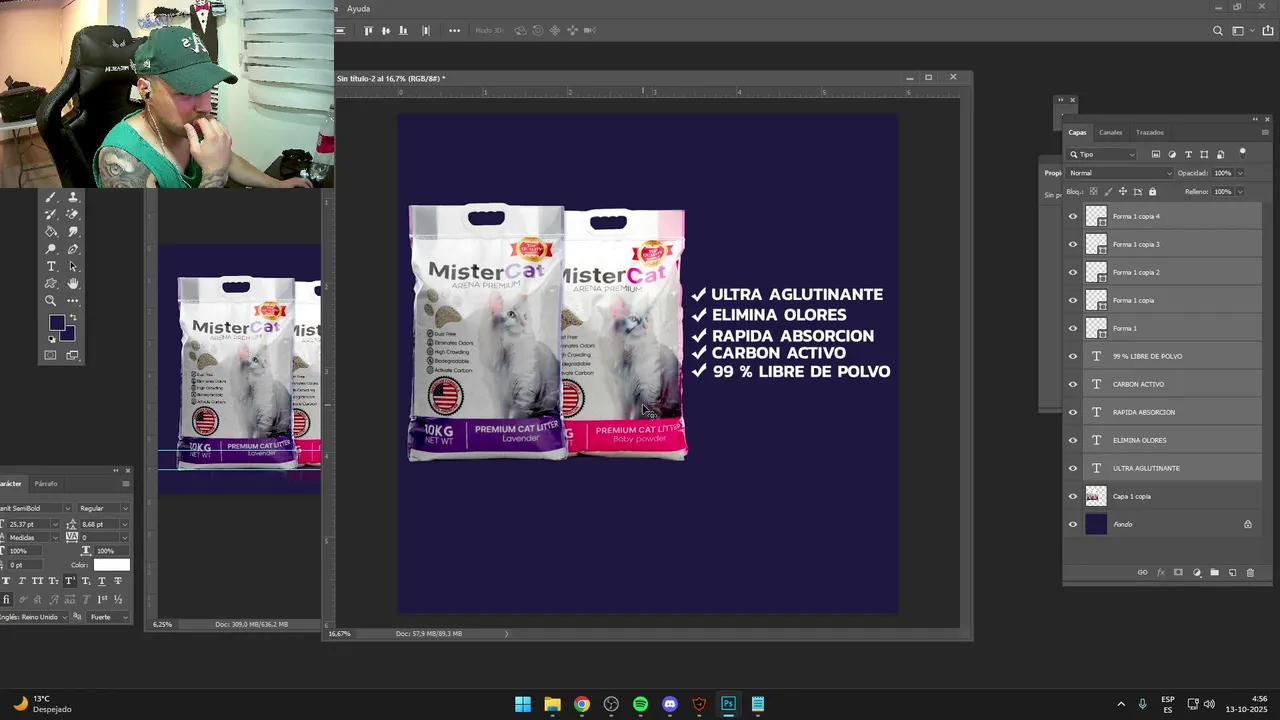Click the share document icon
This screenshot has height=720, width=1280.
[1268, 31]
